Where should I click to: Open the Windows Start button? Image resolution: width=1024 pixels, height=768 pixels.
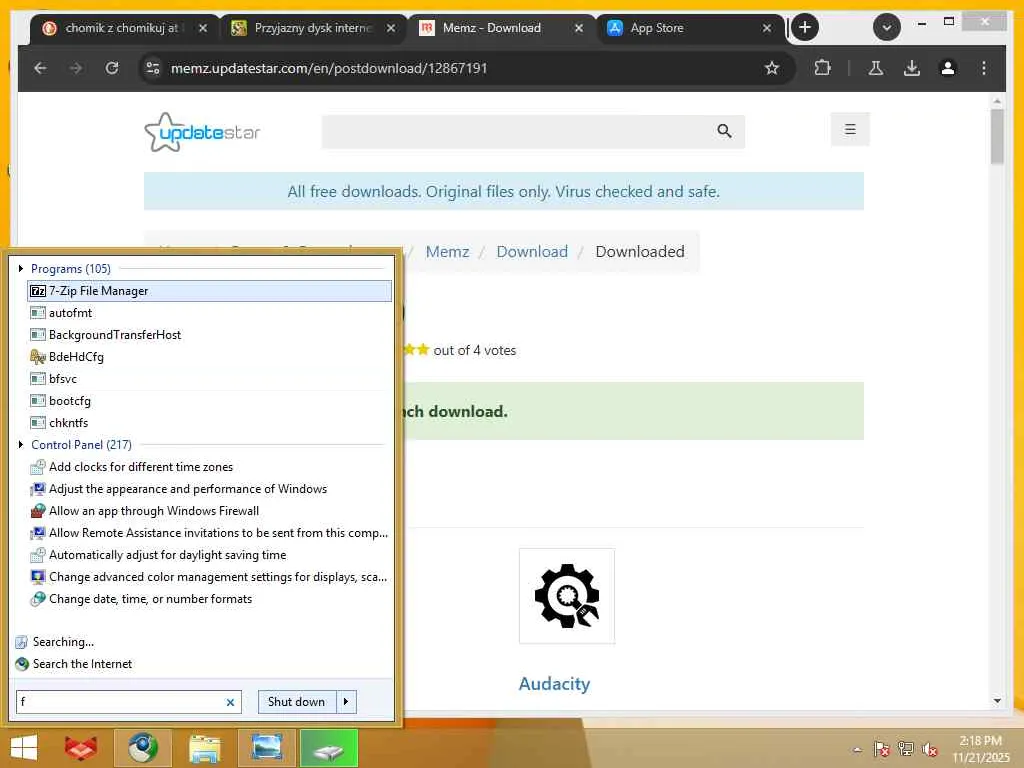[24, 748]
